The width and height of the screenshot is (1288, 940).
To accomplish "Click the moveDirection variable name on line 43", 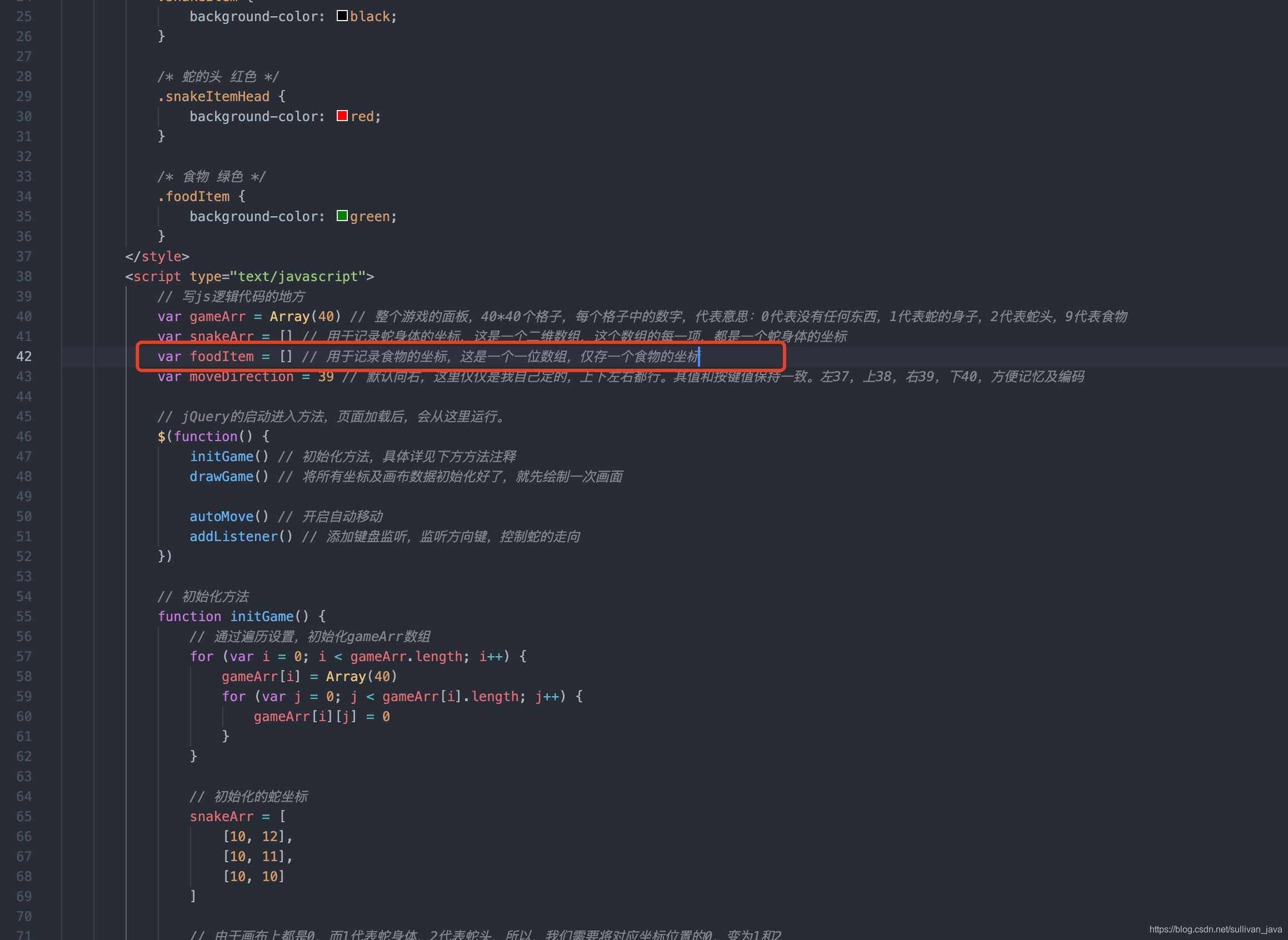I will [241, 377].
